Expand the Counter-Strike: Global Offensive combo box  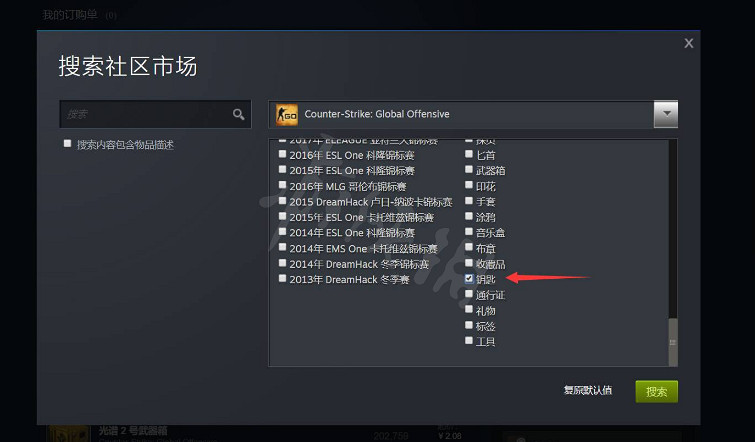click(473, 114)
